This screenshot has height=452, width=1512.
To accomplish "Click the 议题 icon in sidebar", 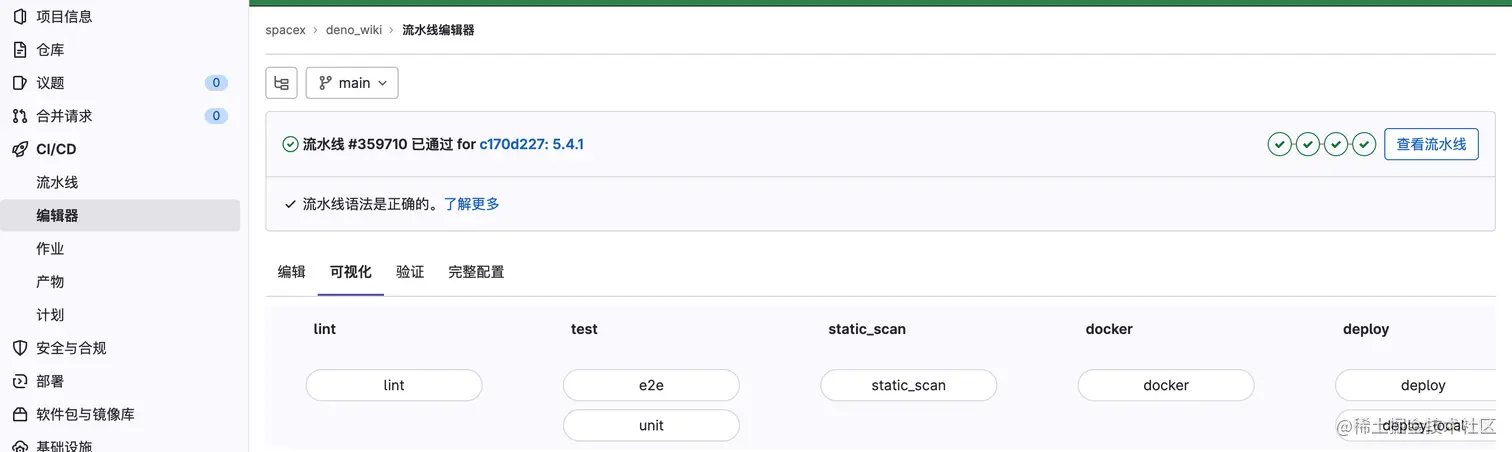I will (19, 82).
